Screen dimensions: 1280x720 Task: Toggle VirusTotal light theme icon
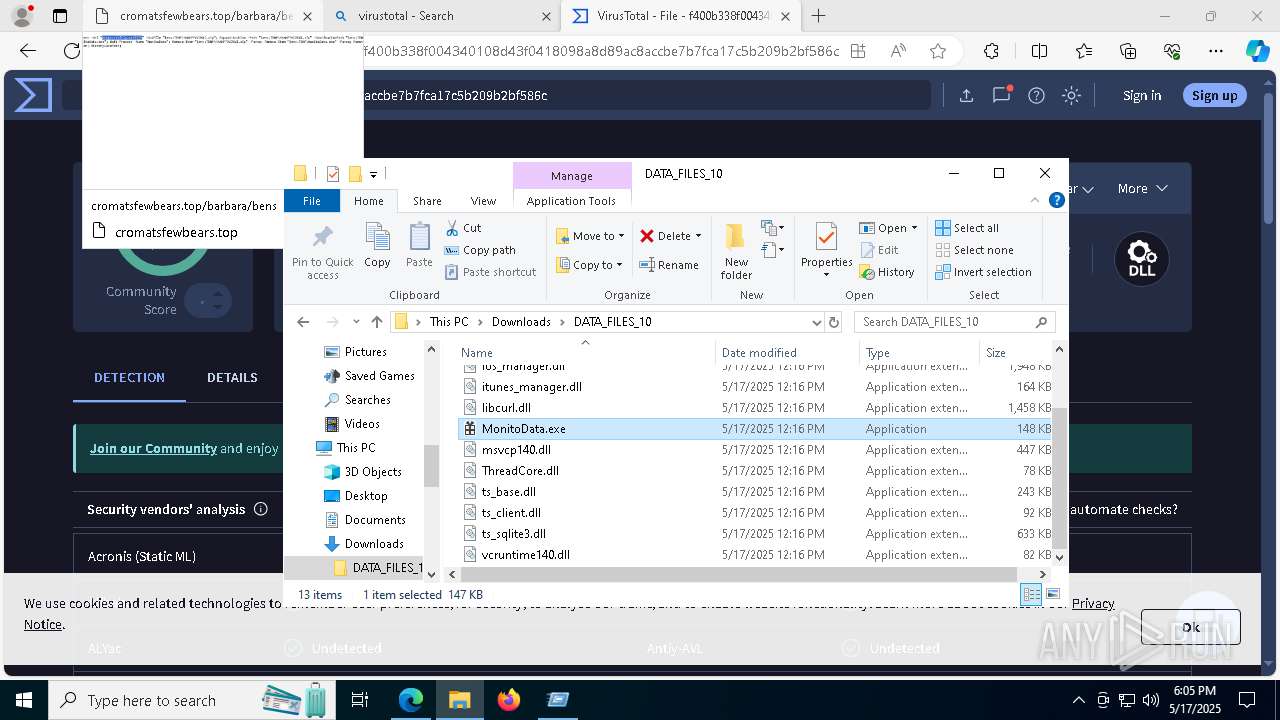(1071, 95)
